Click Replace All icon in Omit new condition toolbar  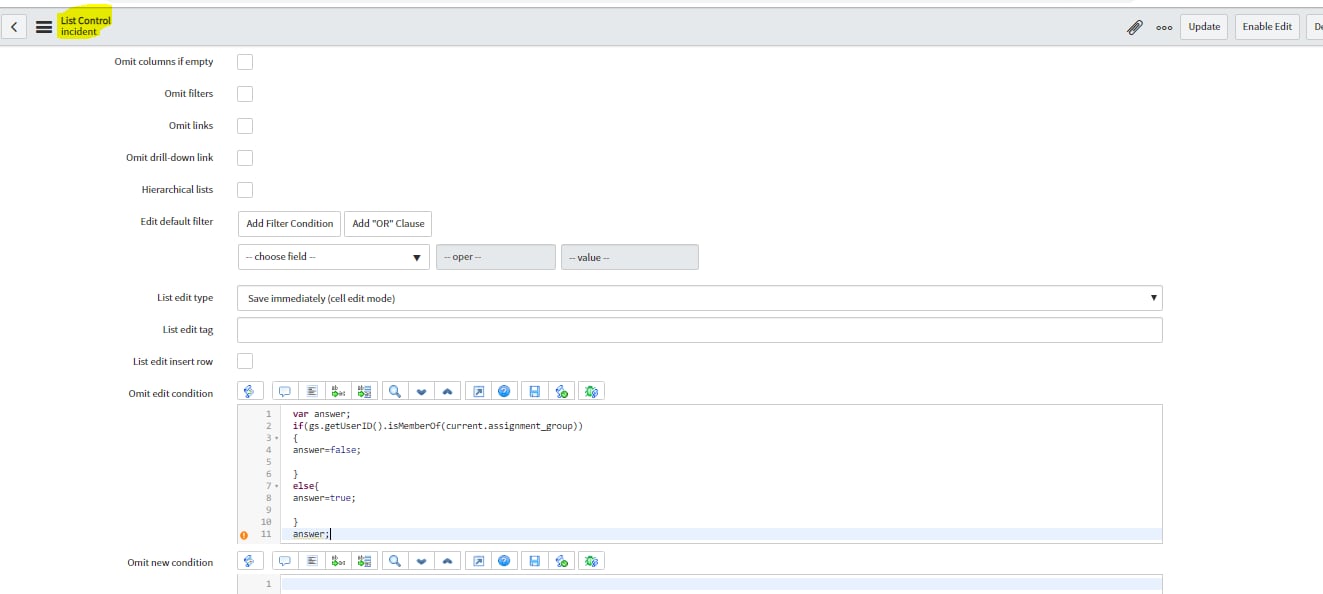pyautogui.click(x=364, y=561)
